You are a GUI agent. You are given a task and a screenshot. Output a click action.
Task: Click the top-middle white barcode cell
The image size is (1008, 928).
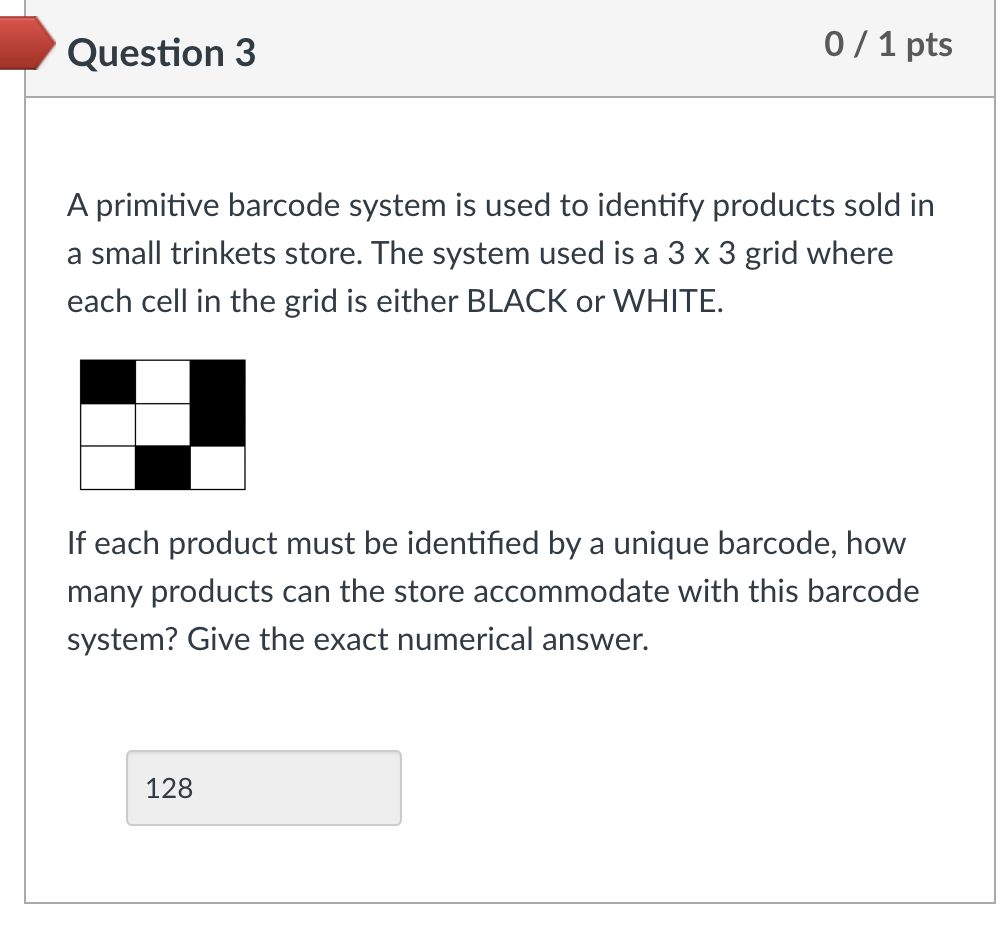tap(162, 382)
